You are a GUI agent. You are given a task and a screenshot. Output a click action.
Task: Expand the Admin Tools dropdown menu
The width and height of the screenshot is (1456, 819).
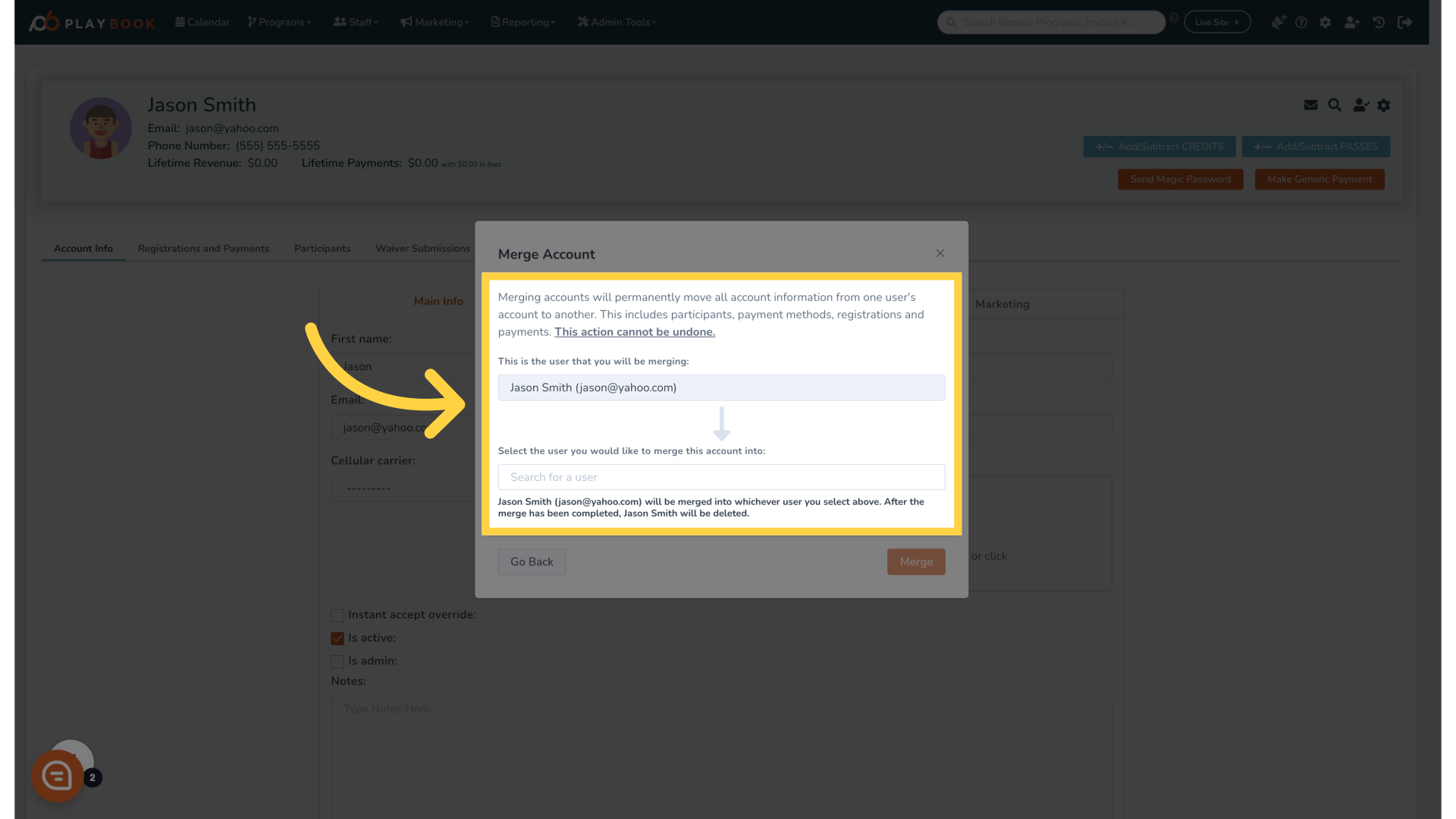point(617,22)
